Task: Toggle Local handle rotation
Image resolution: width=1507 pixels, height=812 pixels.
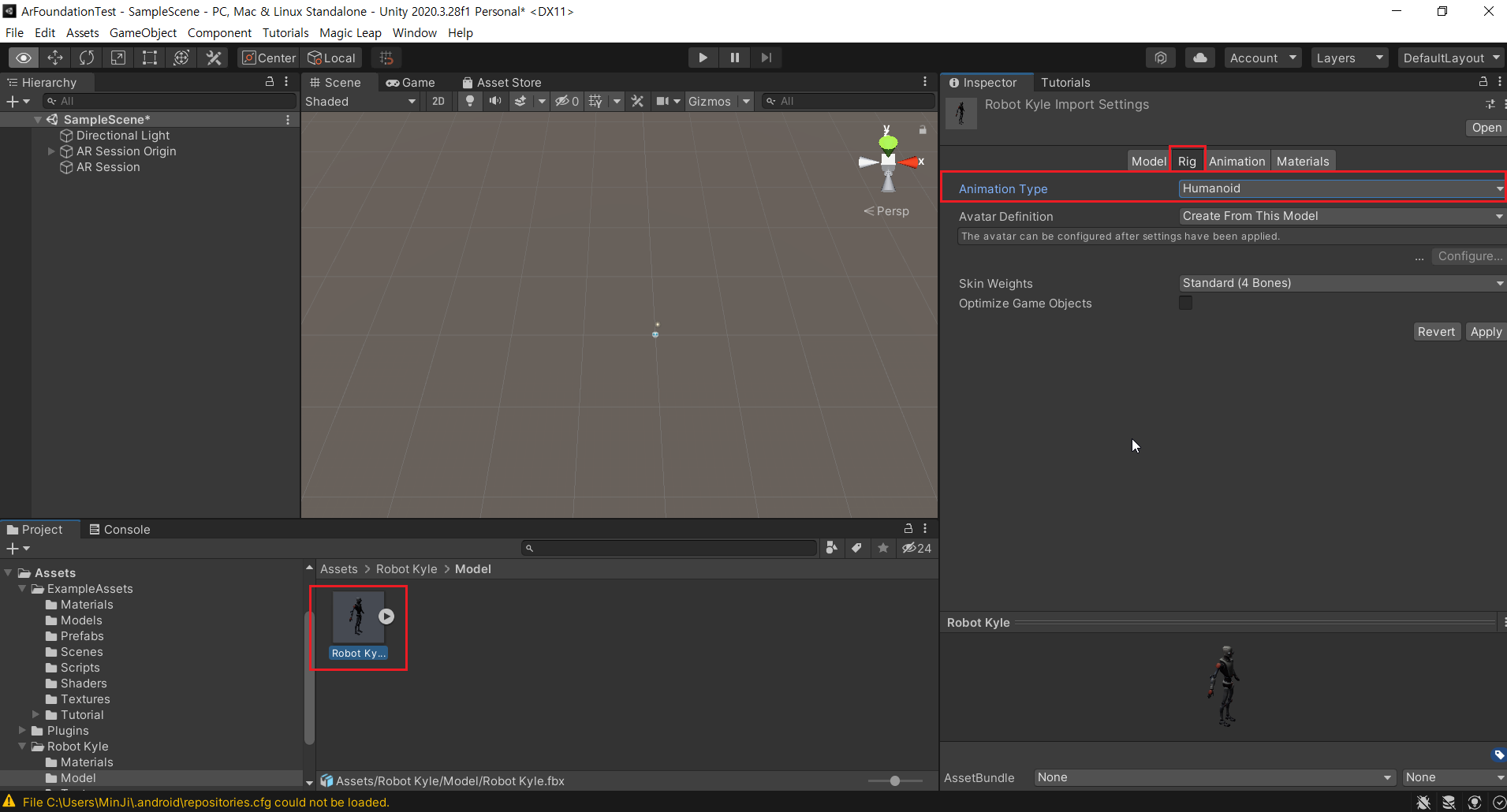Action: (331, 58)
